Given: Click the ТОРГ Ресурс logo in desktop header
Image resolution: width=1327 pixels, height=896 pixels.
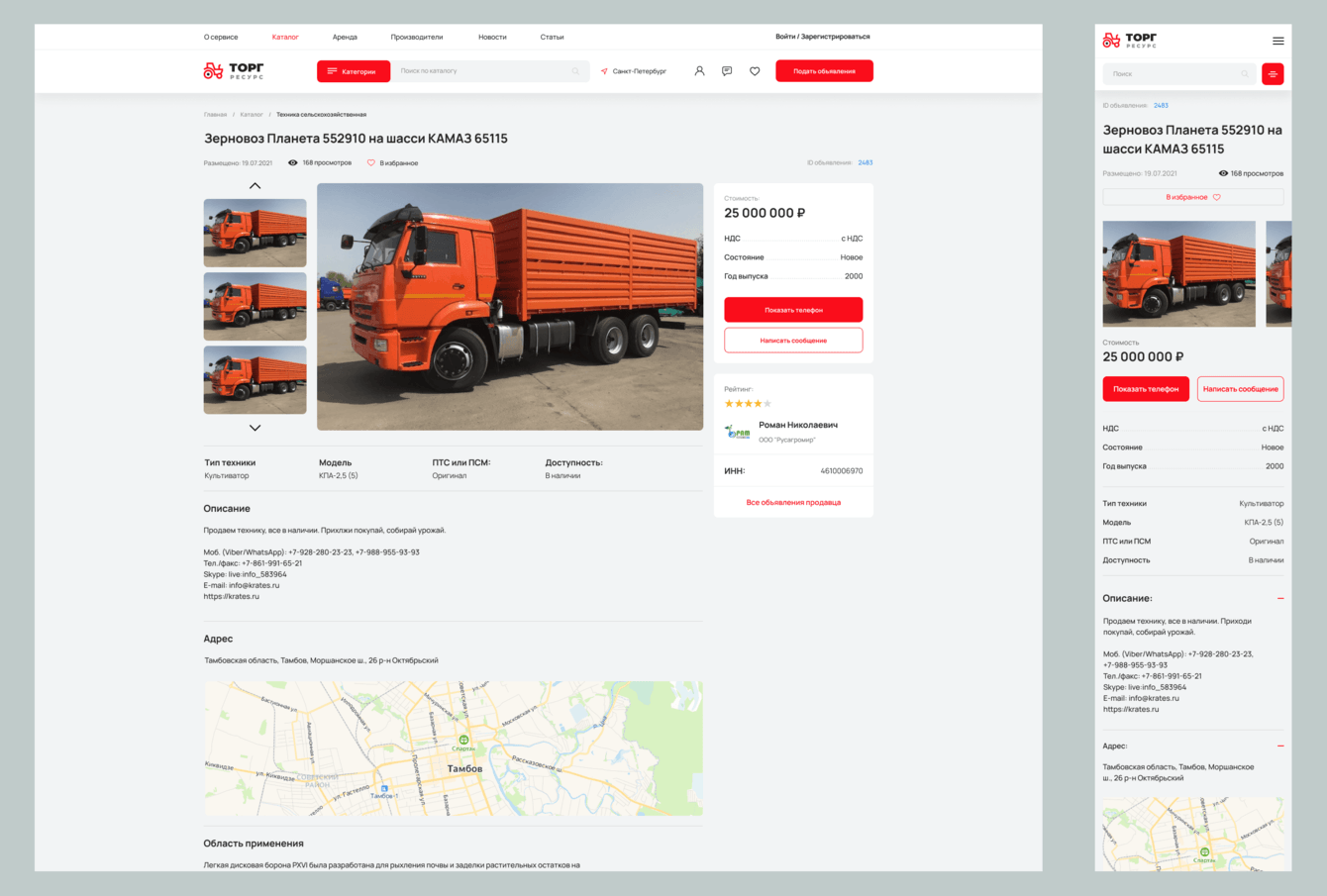Looking at the screenshot, I should (234, 71).
